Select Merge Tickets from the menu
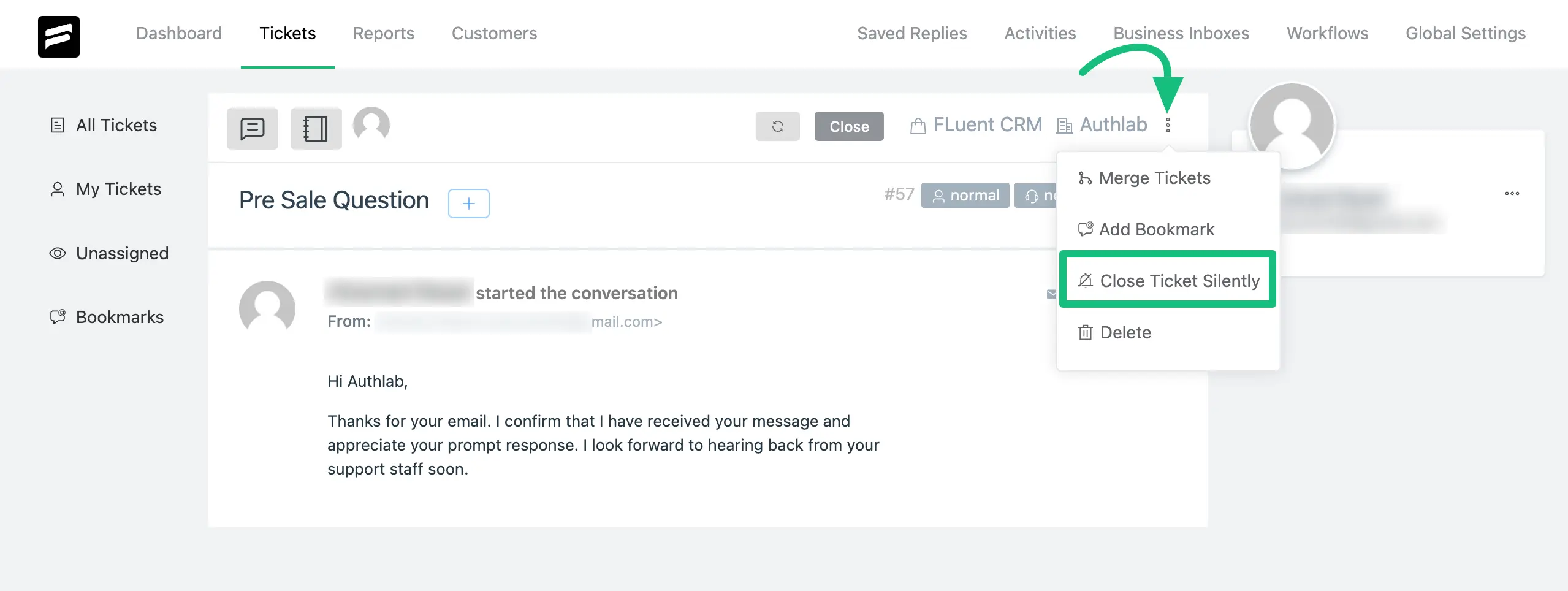Screen dimensions: 1568x591 pyautogui.click(x=1144, y=178)
